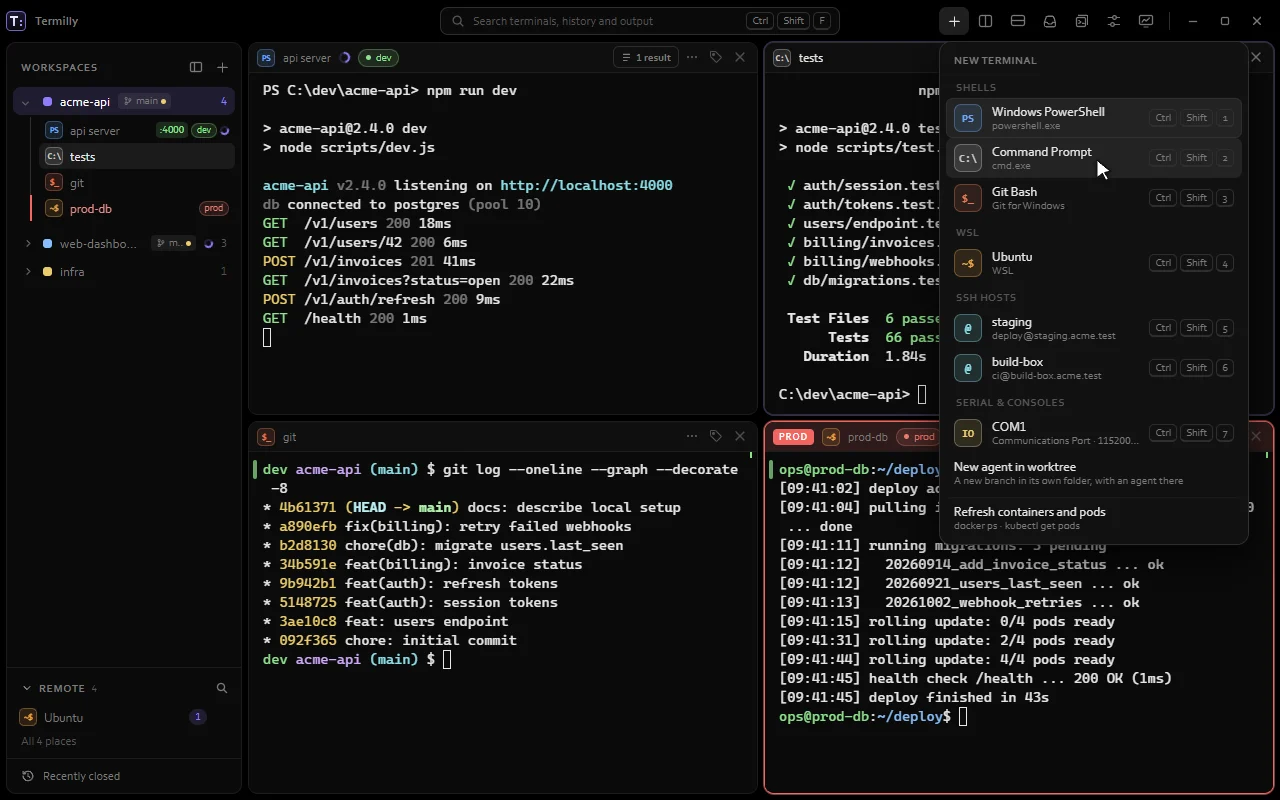The width and height of the screenshot is (1280, 800).
Task: Select git terminal in sidebar
Action: (x=137, y=183)
